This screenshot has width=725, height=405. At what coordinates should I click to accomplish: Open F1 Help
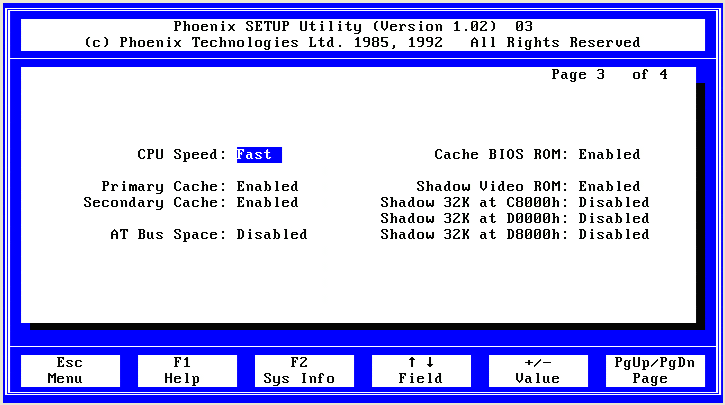[187, 371]
